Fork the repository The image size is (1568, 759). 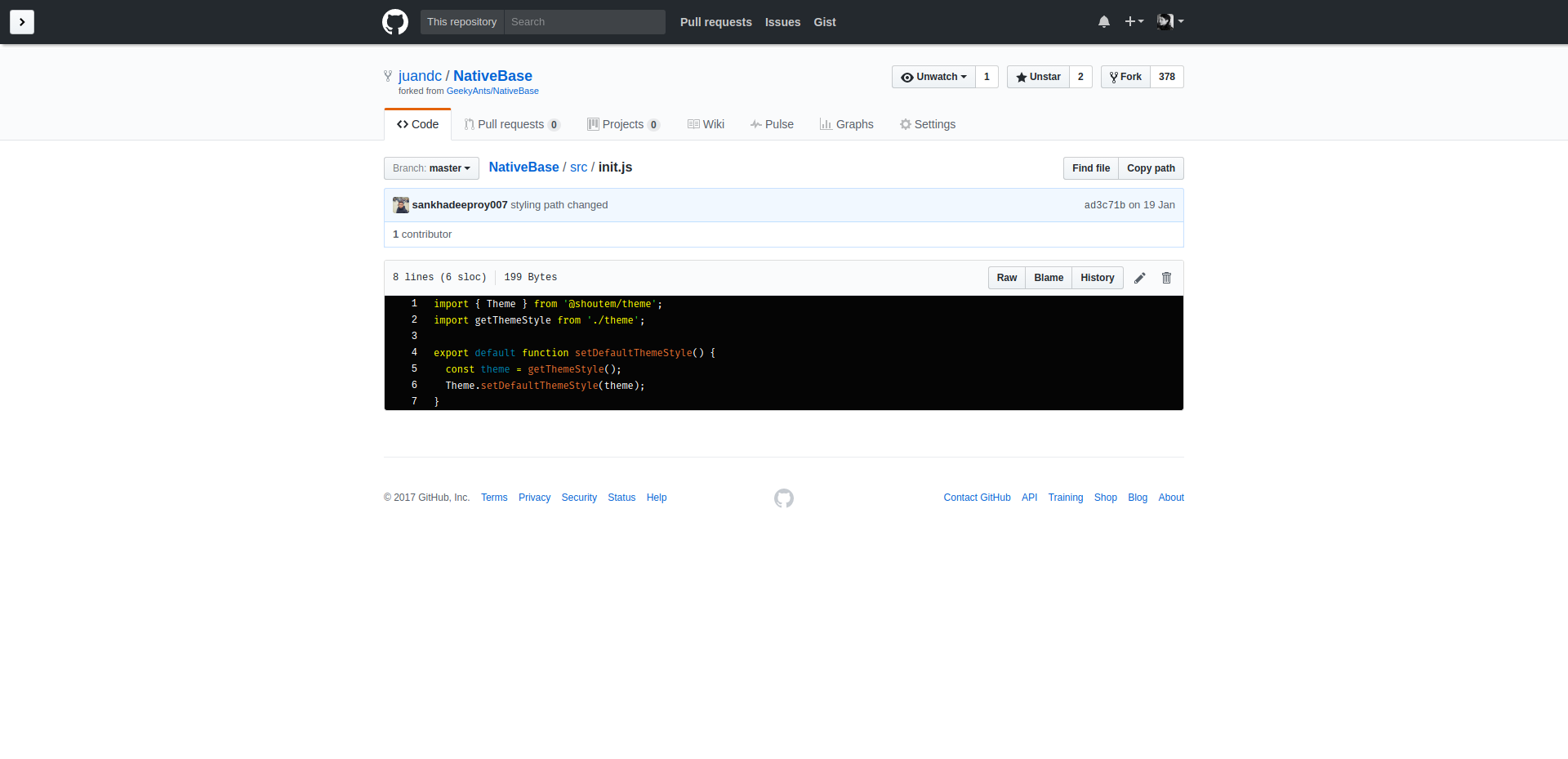1125,77
